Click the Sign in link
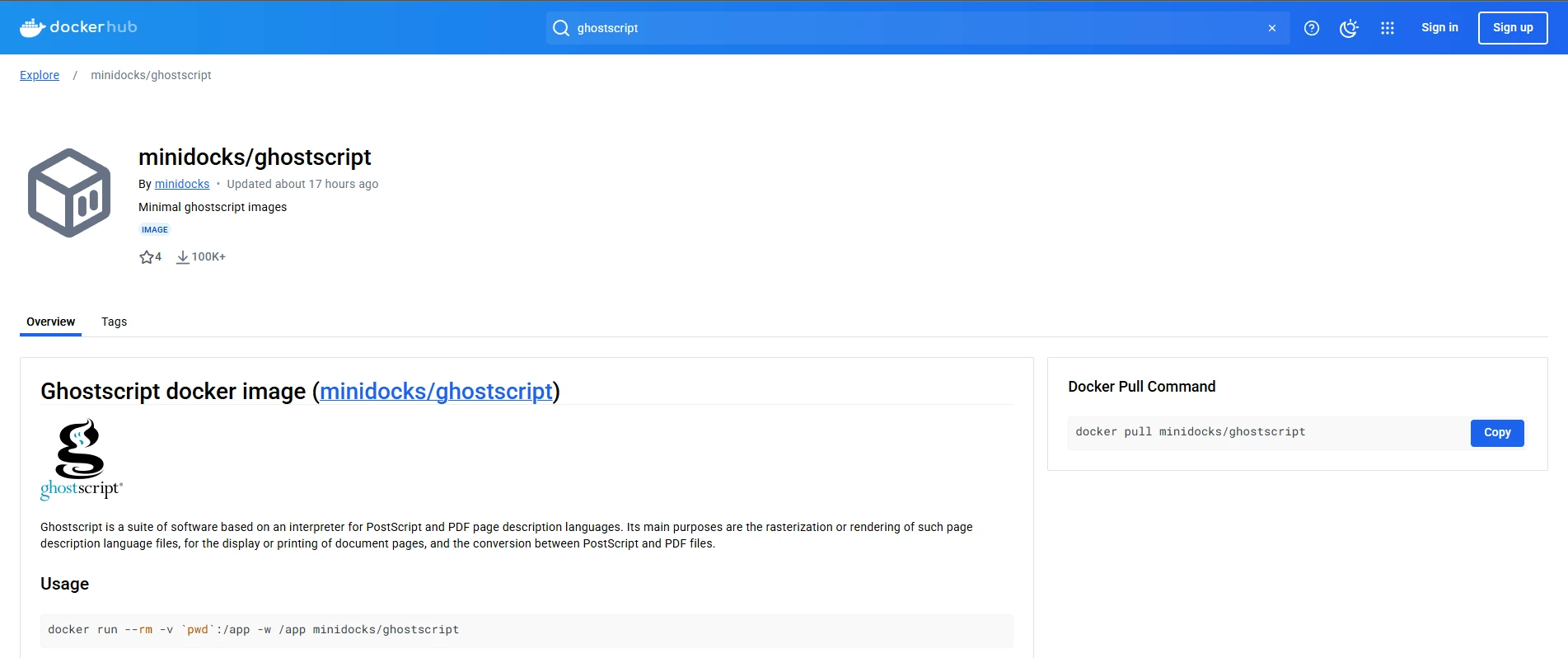This screenshot has width=1568, height=658. [1439, 28]
